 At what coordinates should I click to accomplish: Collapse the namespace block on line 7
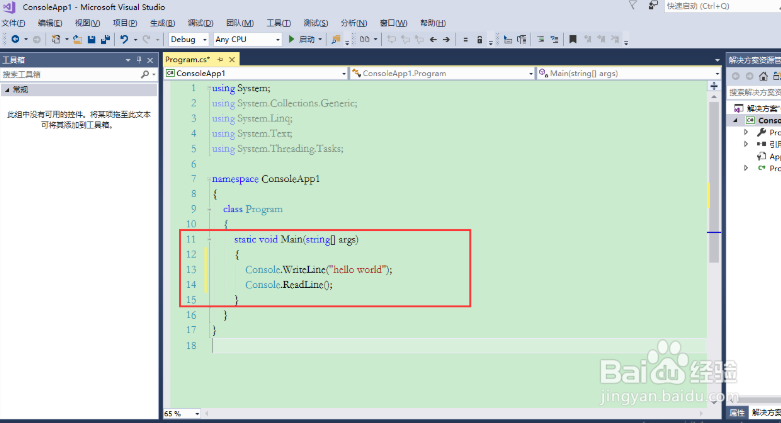tap(209, 178)
